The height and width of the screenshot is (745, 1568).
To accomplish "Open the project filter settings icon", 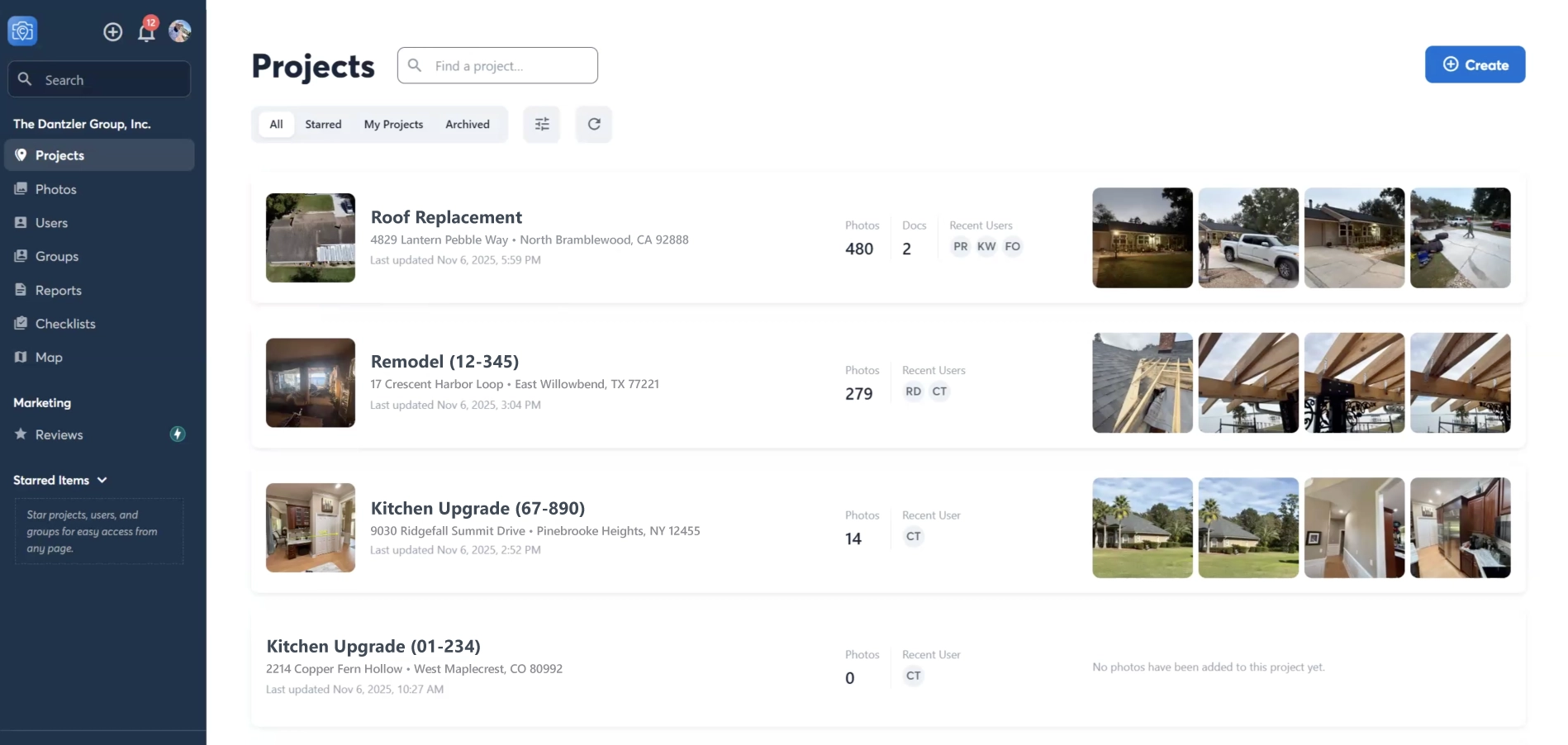I will 542,124.
